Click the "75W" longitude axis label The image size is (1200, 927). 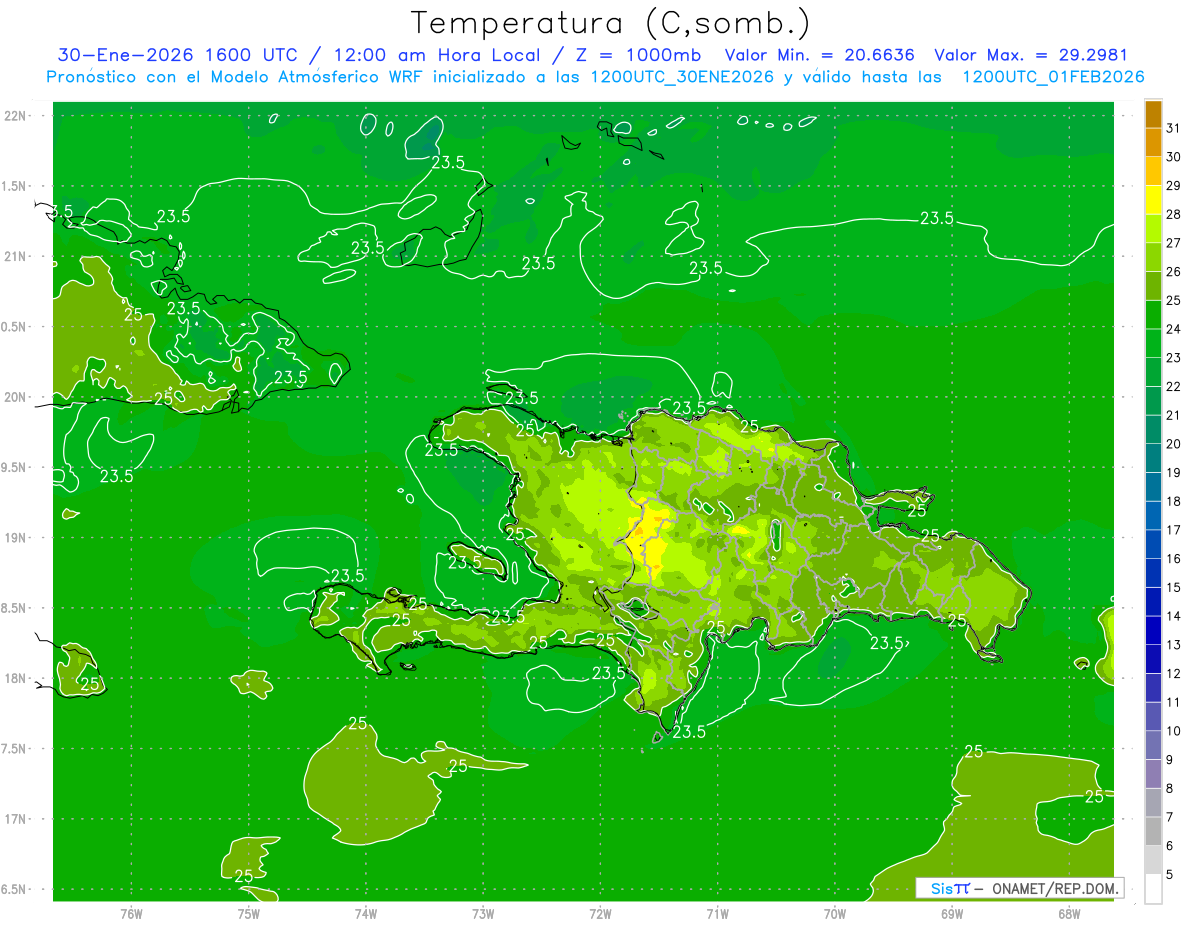(x=248, y=913)
